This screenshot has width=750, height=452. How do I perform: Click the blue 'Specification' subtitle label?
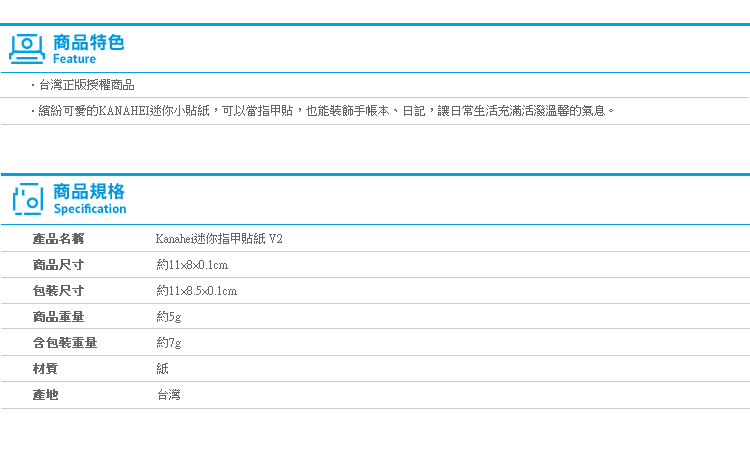point(90,209)
